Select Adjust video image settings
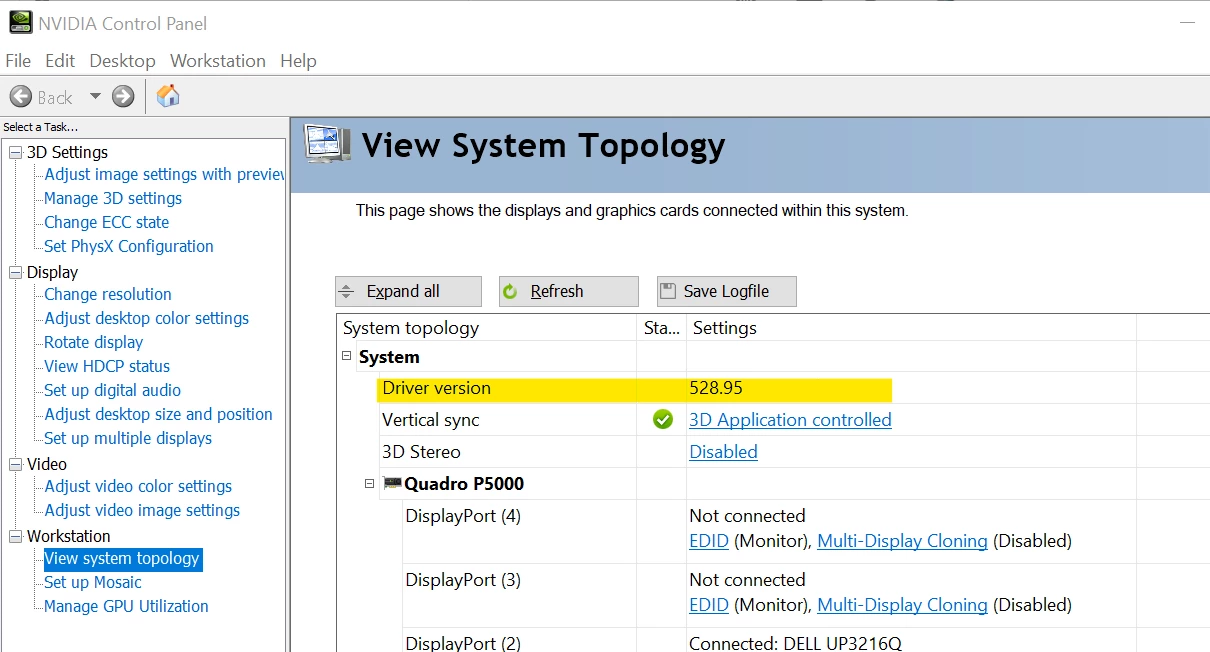 (142, 510)
